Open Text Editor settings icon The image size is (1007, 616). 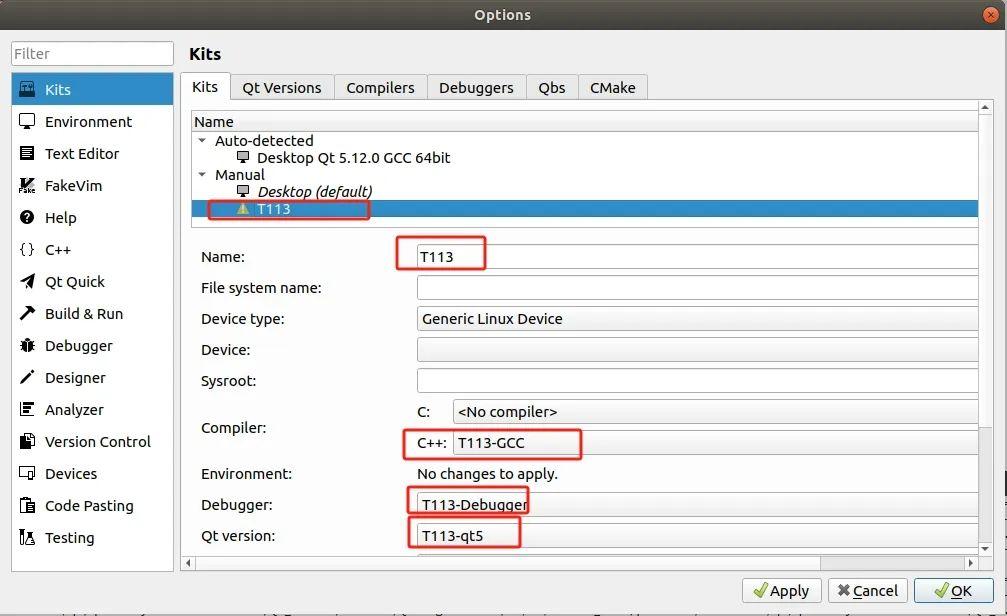click(27, 153)
